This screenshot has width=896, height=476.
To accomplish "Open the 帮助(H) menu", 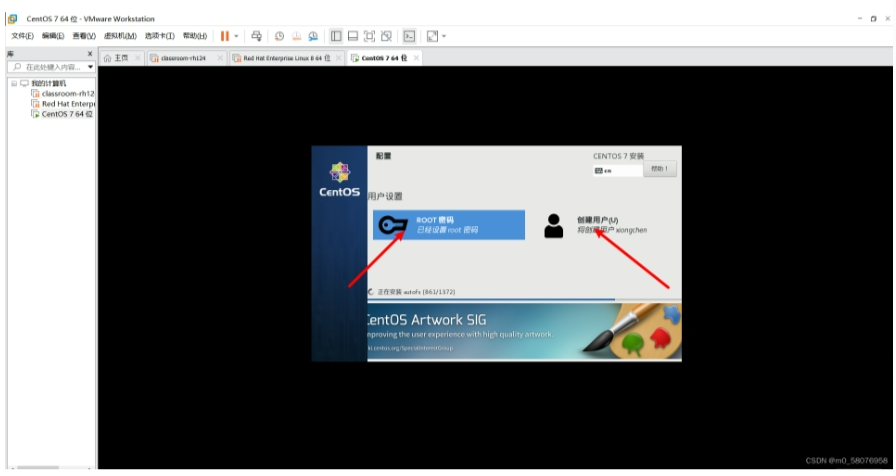I will pyautogui.click(x=194, y=36).
